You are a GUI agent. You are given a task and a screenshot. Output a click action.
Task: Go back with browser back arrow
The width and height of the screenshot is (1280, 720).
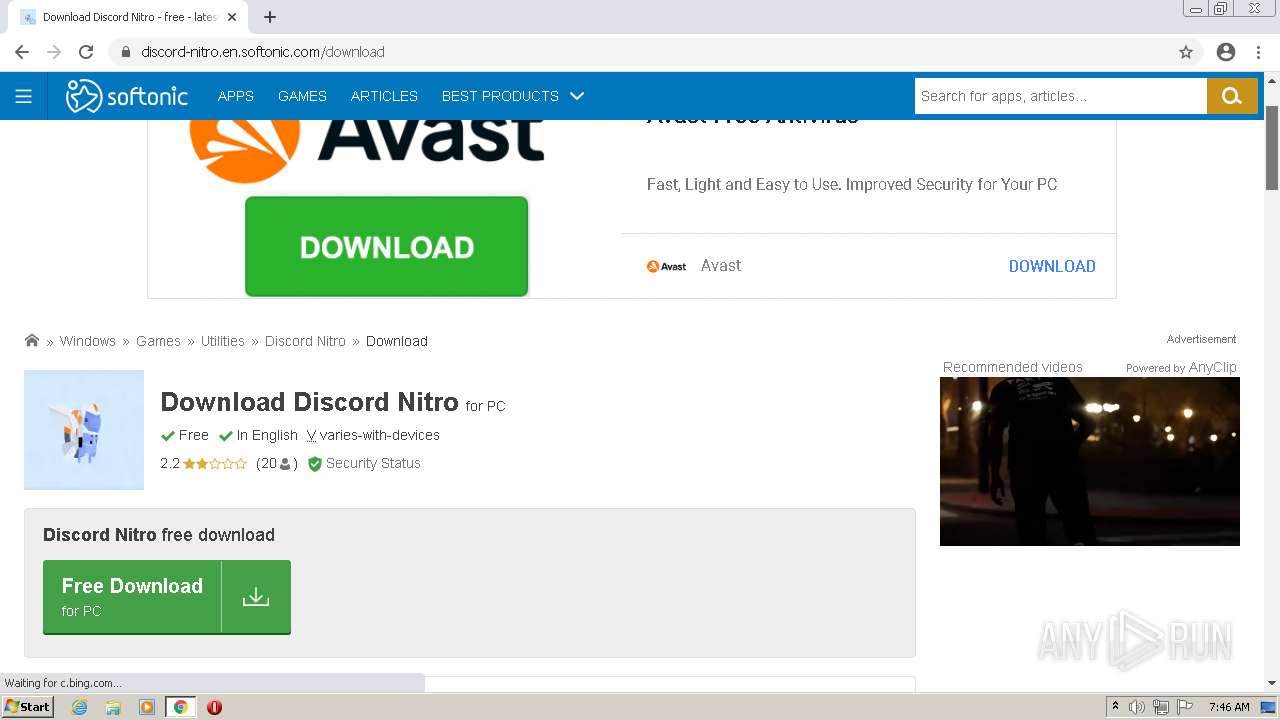click(22, 52)
